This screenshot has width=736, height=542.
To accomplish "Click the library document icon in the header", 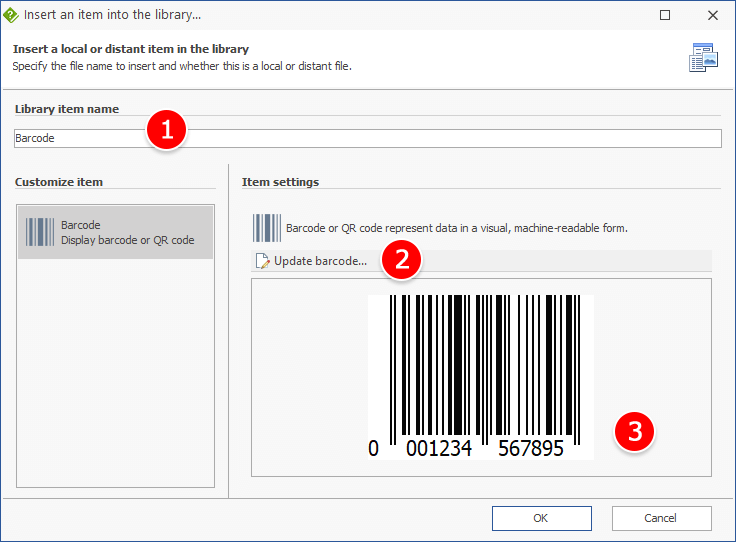I will pyautogui.click(x=703, y=58).
